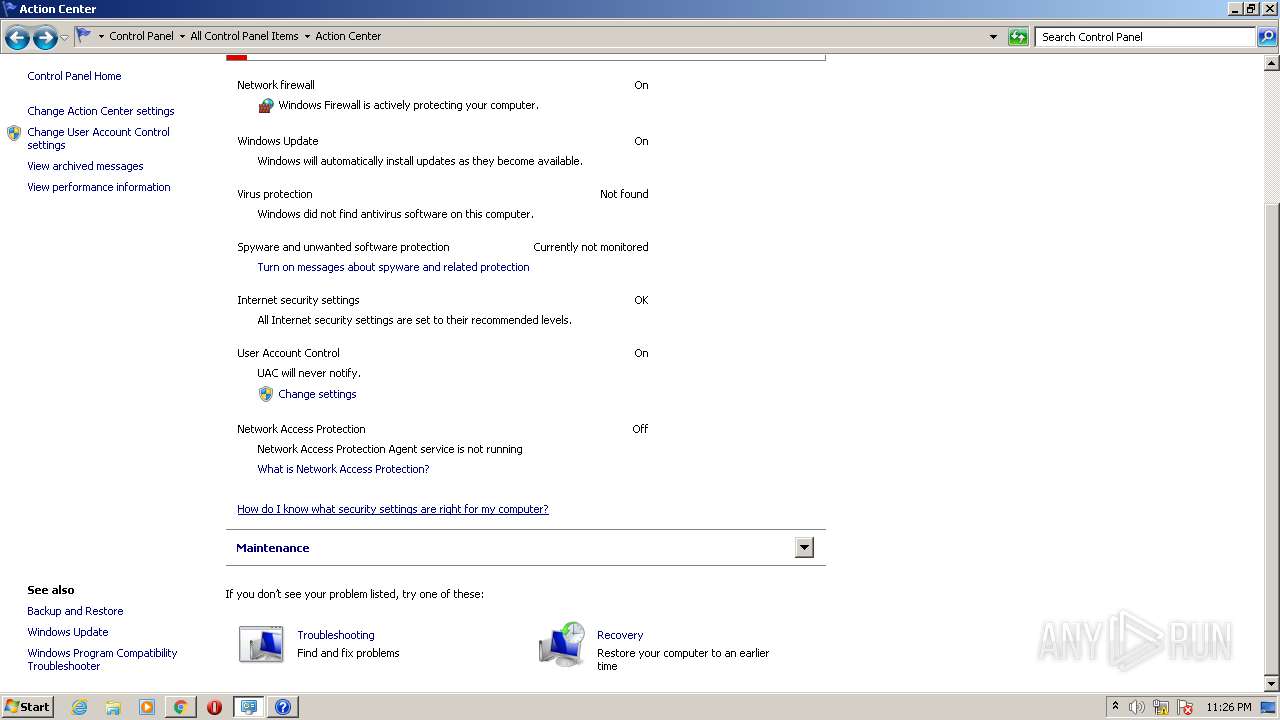Open Windows Program Compatibility Troubleshooter
This screenshot has height=720, width=1280.
click(x=102, y=659)
